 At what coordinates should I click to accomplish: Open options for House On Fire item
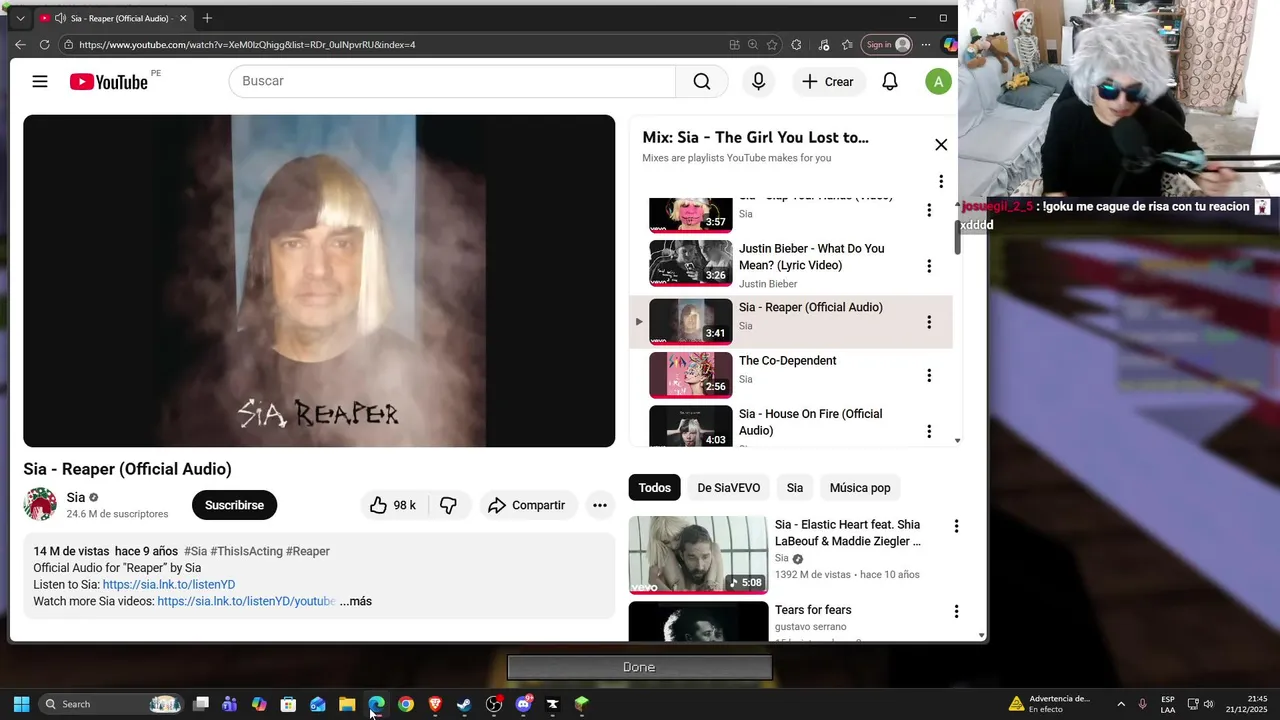929,431
